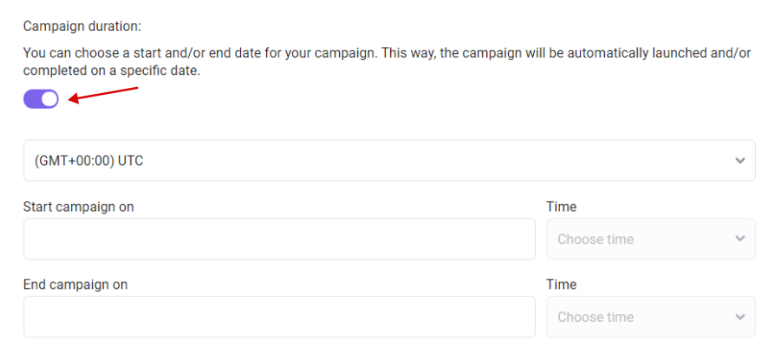Open the end Time 'Choose time' dropdown
Image resolution: width=782 pixels, height=362 pixels.
pyautogui.click(x=651, y=317)
